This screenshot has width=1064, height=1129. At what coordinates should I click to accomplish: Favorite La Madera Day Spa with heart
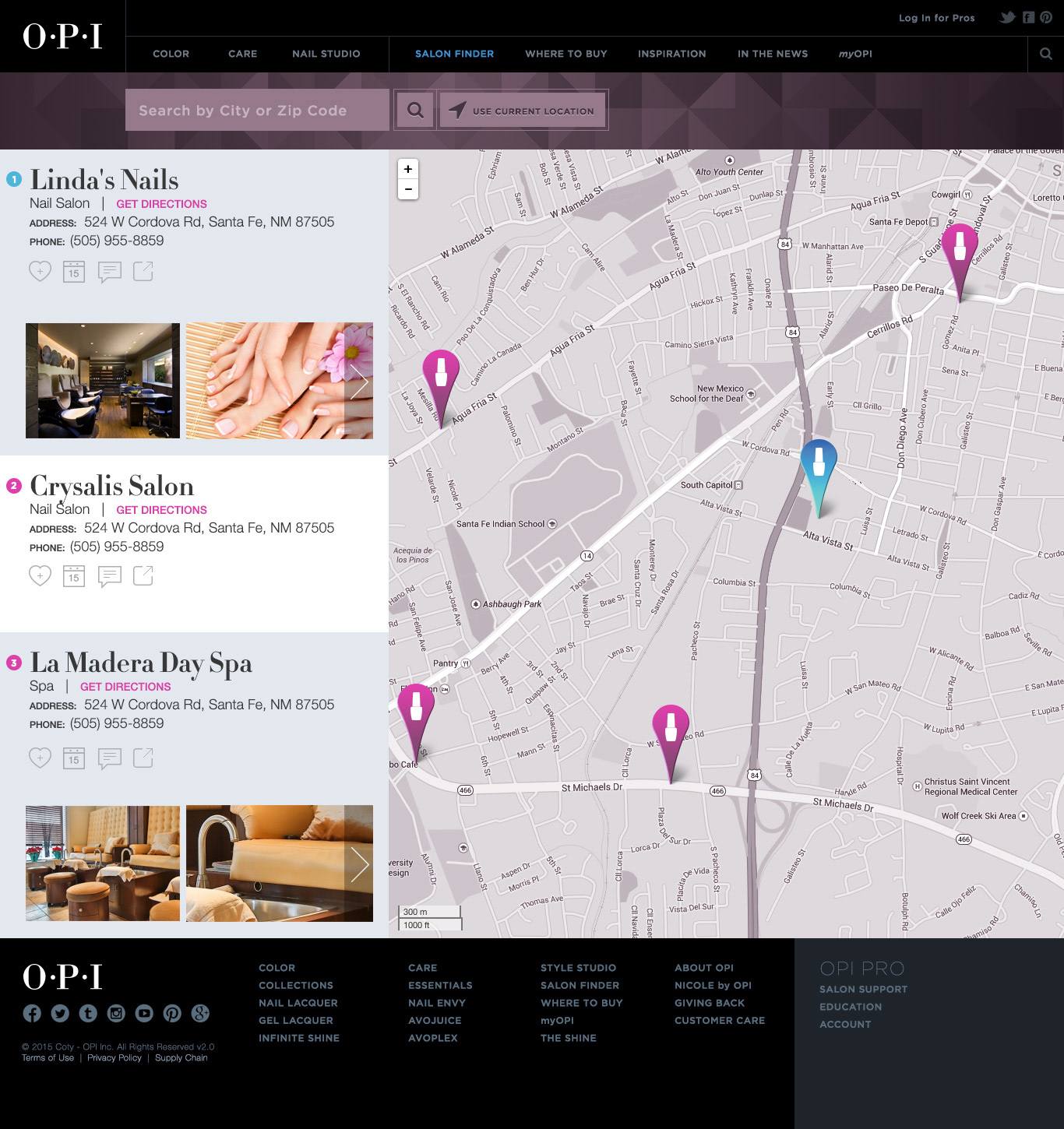point(40,758)
